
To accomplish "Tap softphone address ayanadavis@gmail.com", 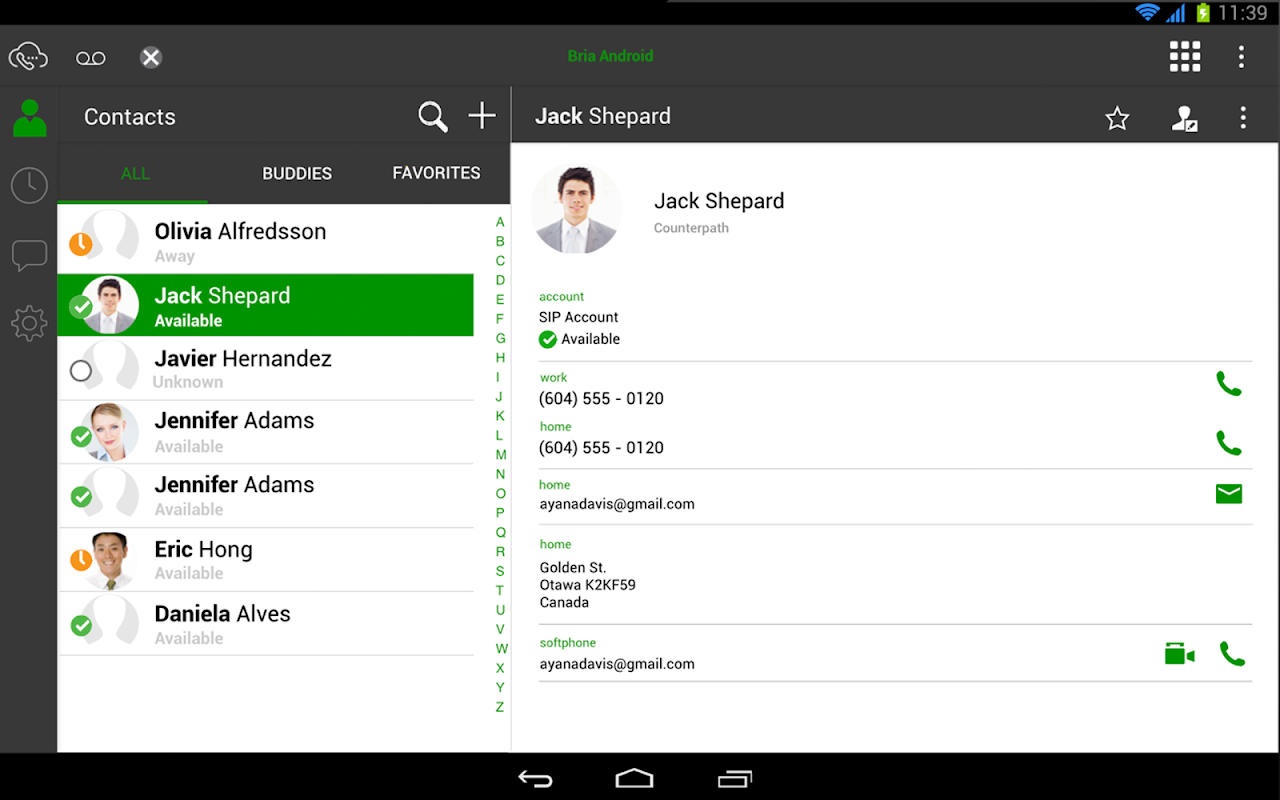I will click(617, 664).
